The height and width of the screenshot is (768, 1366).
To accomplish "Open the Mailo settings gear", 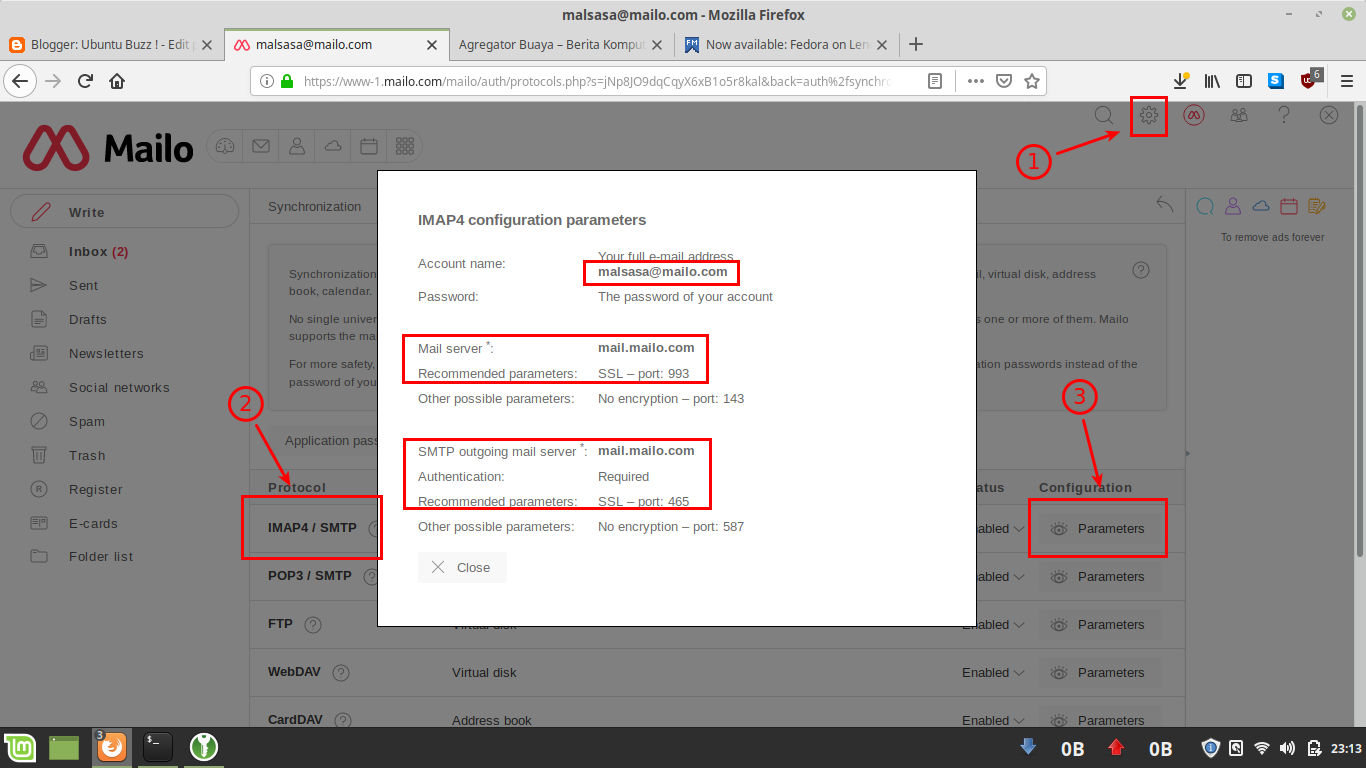I will click(x=1149, y=115).
